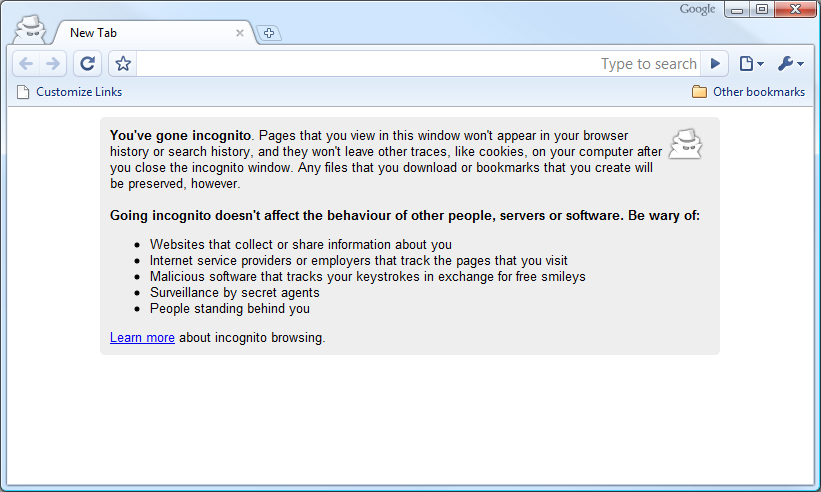The width and height of the screenshot is (821, 492).
Task: Click the Back navigation arrow
Action: [27, 64]
